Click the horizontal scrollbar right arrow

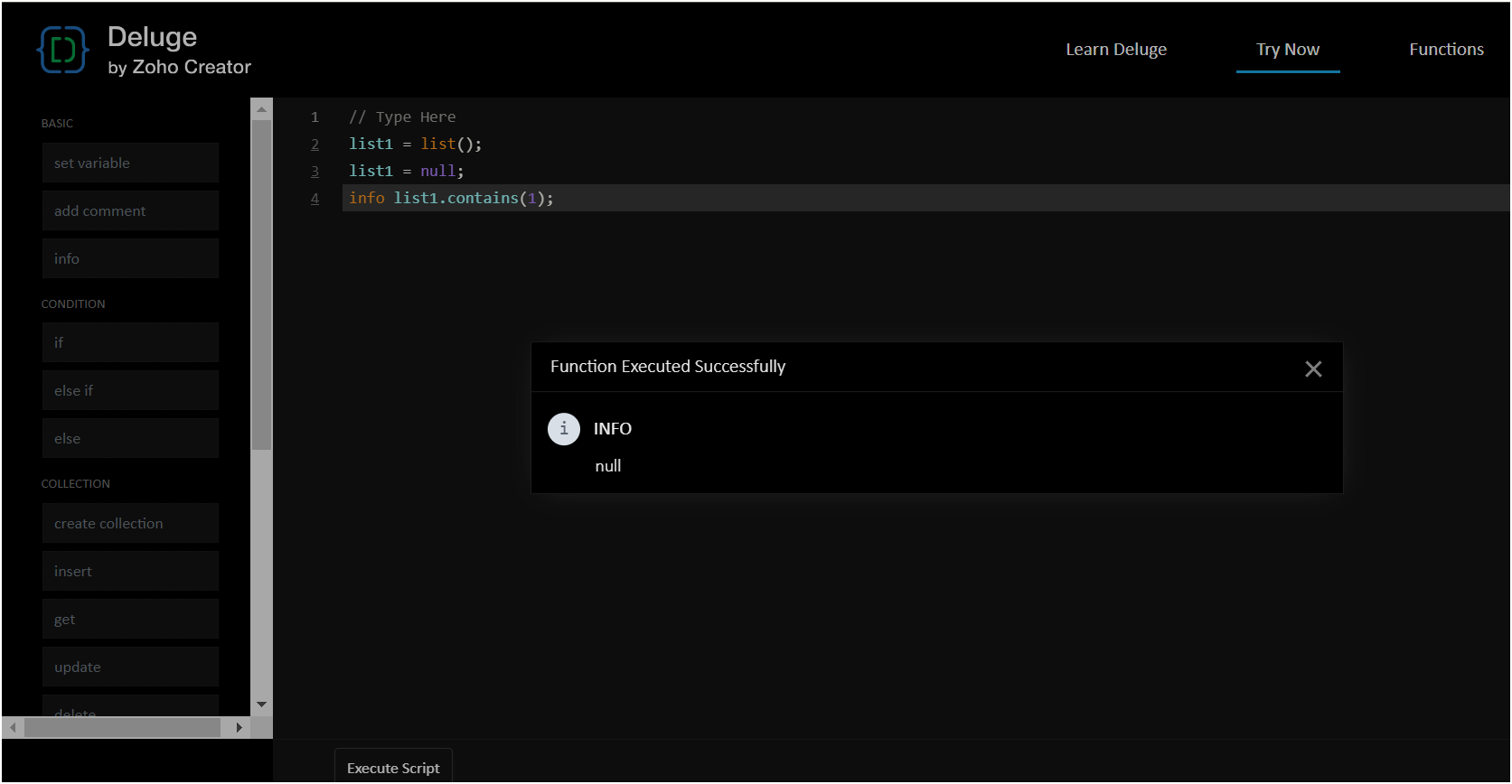239,727
